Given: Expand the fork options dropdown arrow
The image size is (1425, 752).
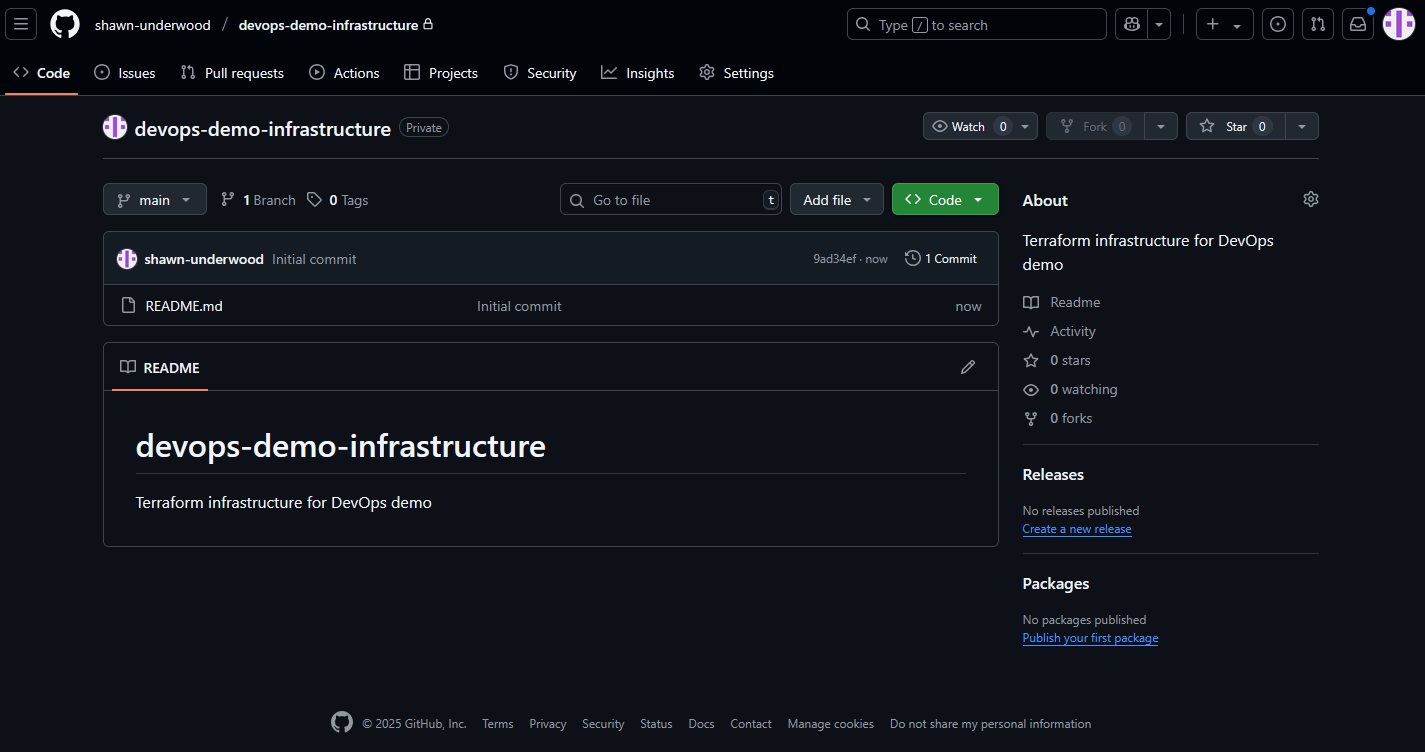Looking at the screenshot, I should tap(1161, 126).
